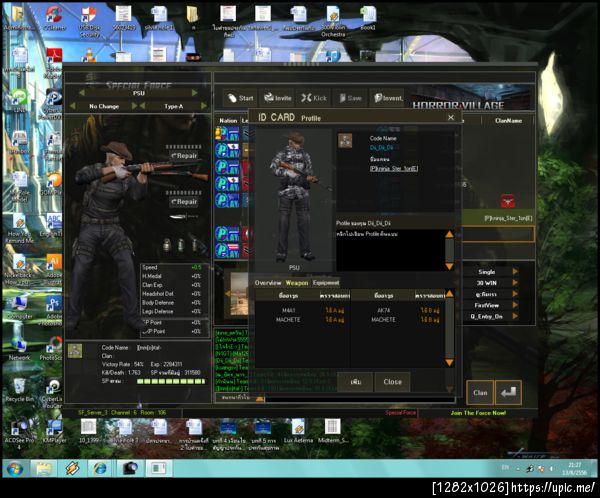Screen dimensions: 600x498
Task: Click the own player rank emblem icon
Action: point(75,350)
